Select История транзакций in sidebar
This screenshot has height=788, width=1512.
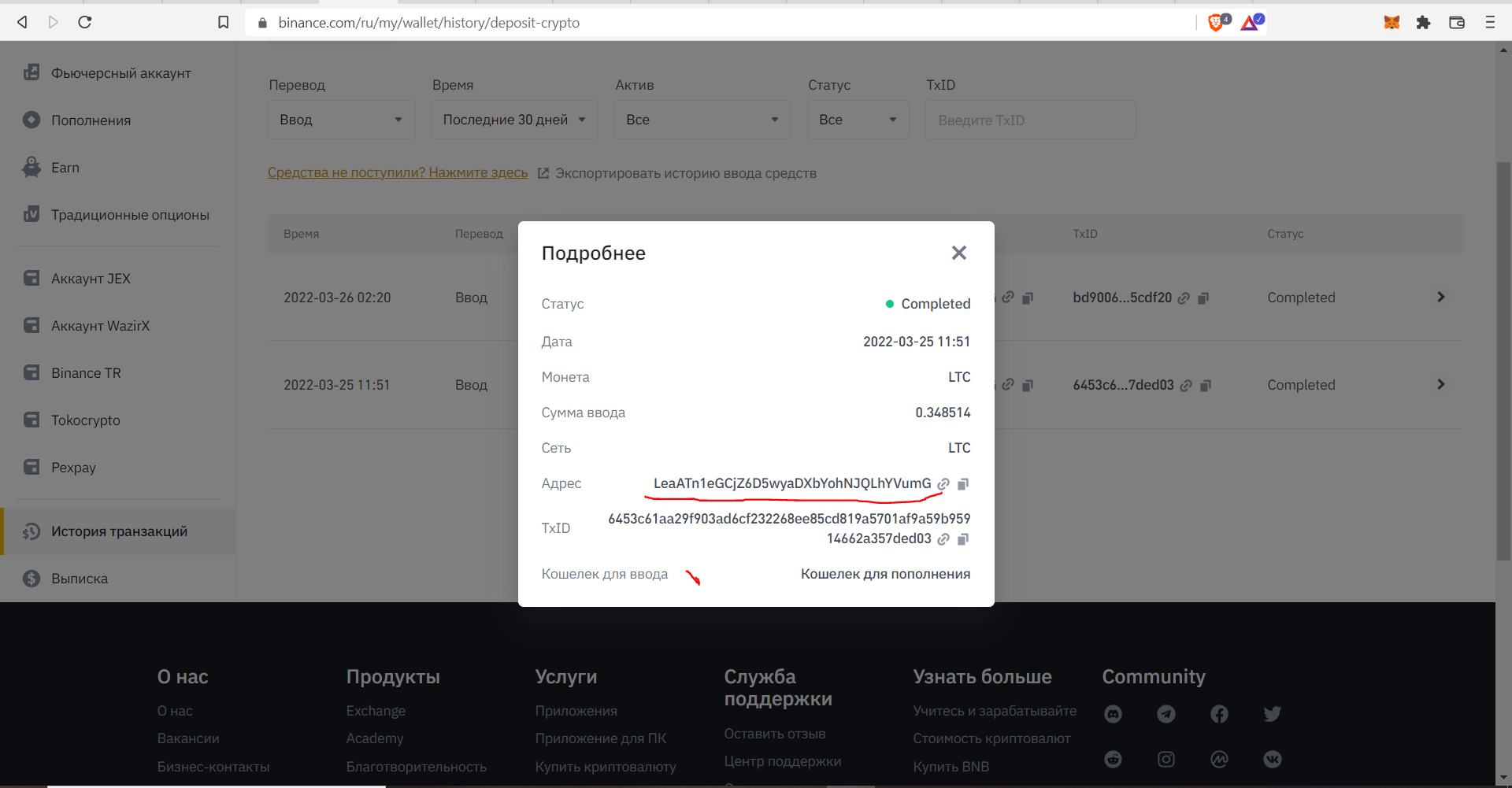coord(118,531)
